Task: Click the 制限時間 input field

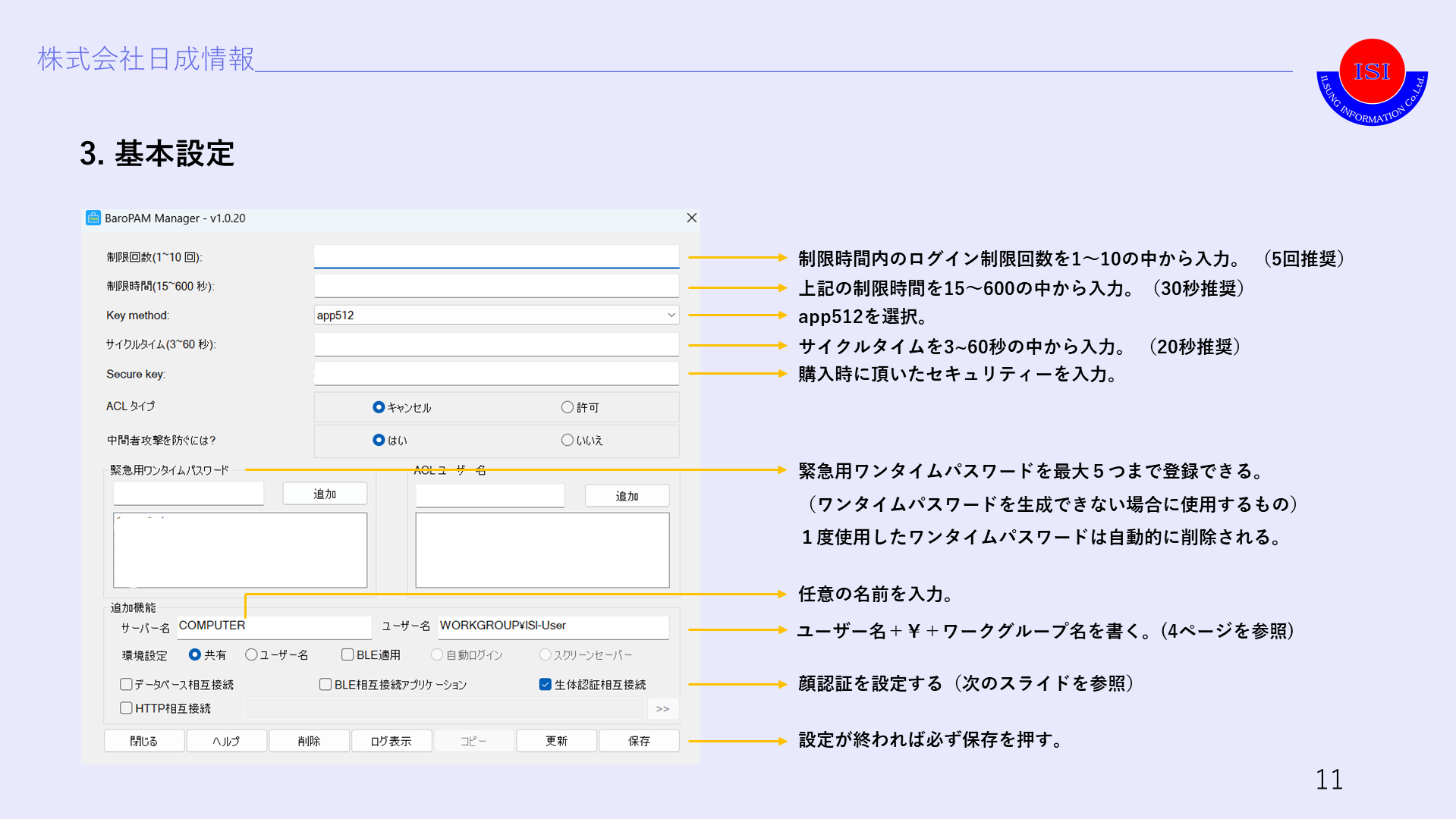Action: pyautogui.click(x=496, y=286)
